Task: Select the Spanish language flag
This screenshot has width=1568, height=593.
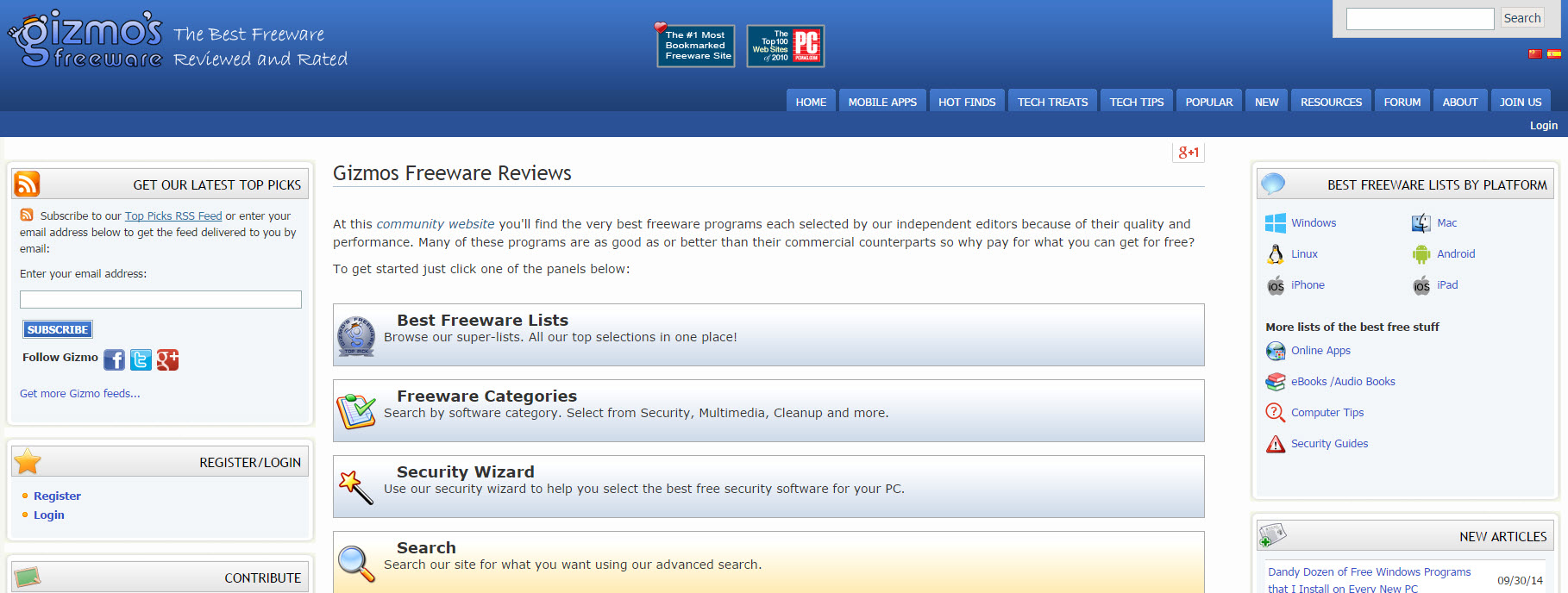Action: tap(1553, 54)
